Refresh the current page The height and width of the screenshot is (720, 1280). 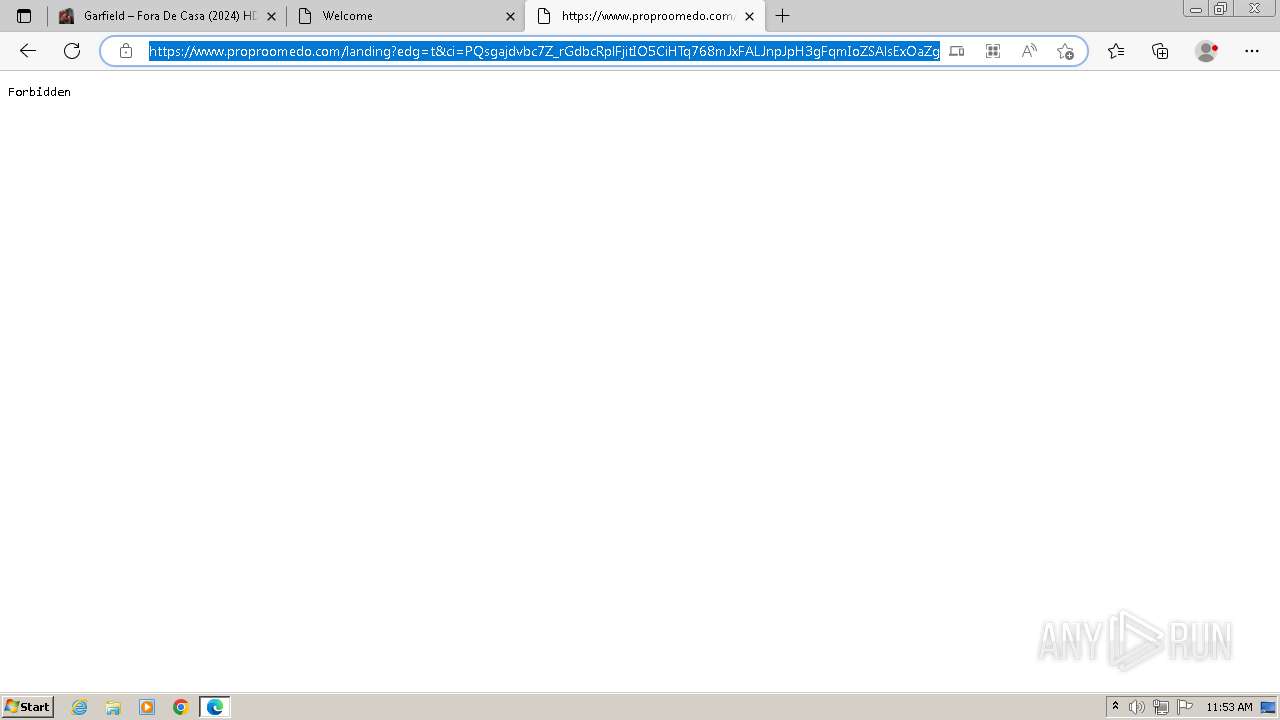[x=72, y=51]
